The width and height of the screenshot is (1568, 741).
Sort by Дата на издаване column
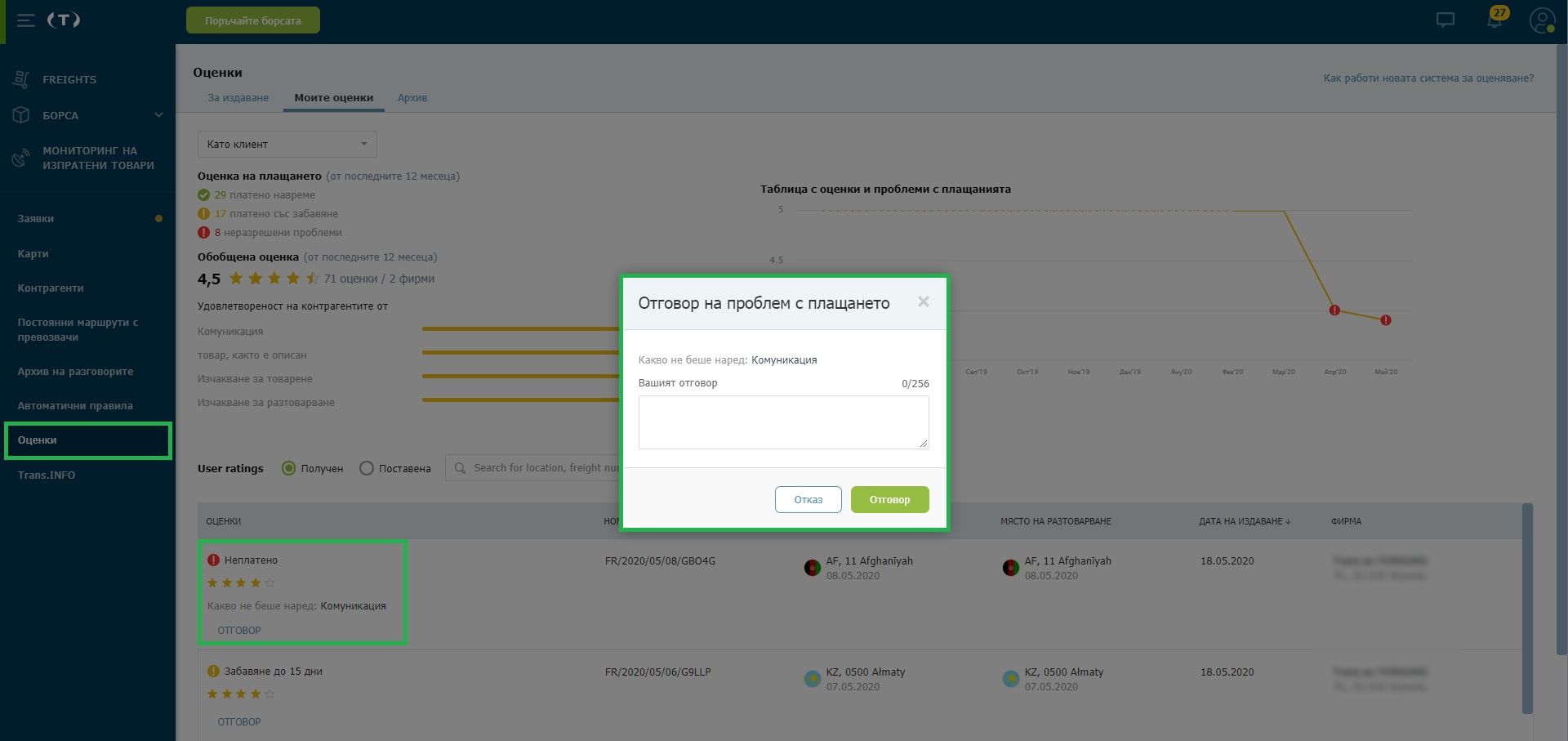(x=1245, y=521)
